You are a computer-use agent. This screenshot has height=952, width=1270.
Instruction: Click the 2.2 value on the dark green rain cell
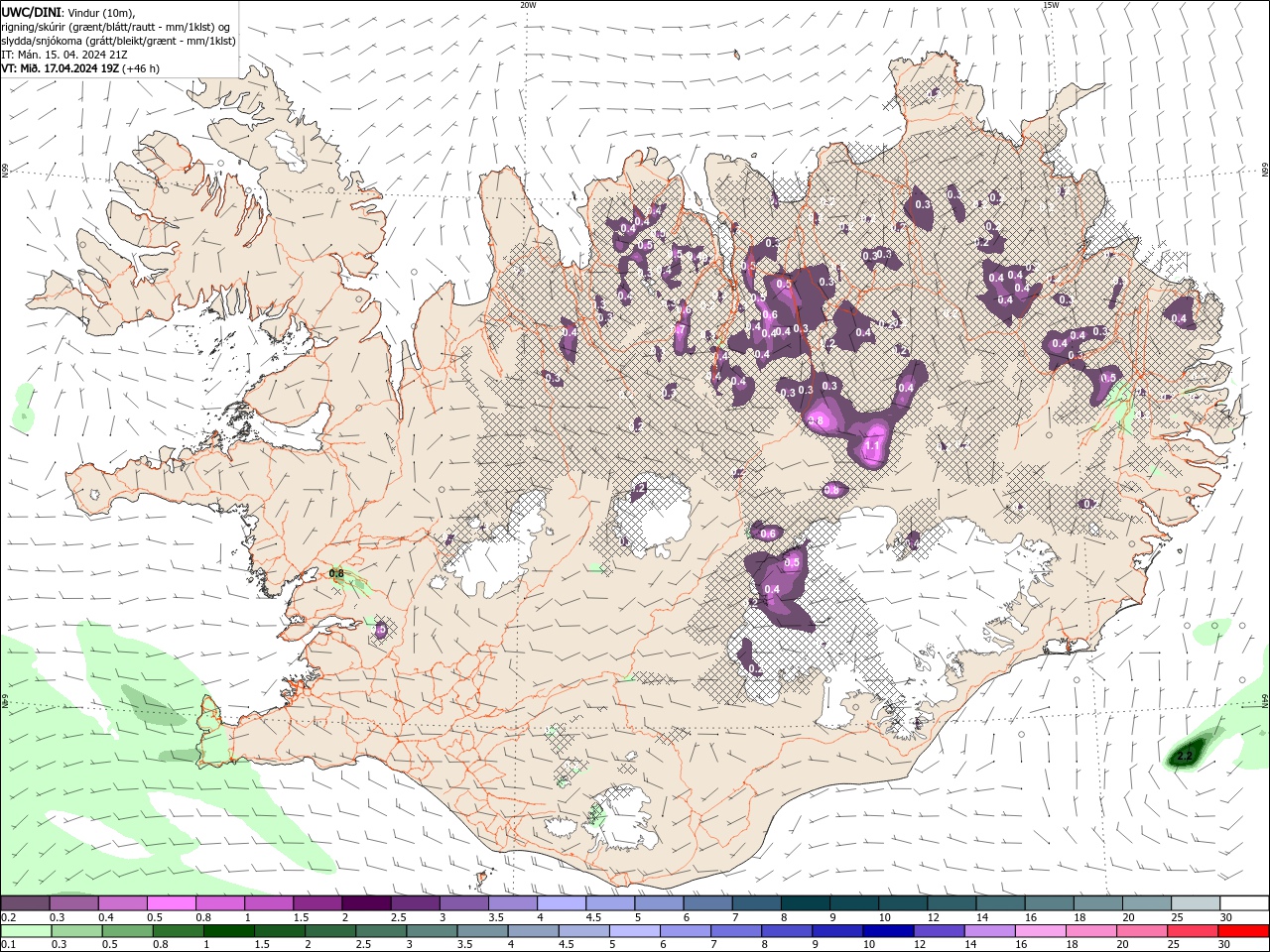[1185, 757]
